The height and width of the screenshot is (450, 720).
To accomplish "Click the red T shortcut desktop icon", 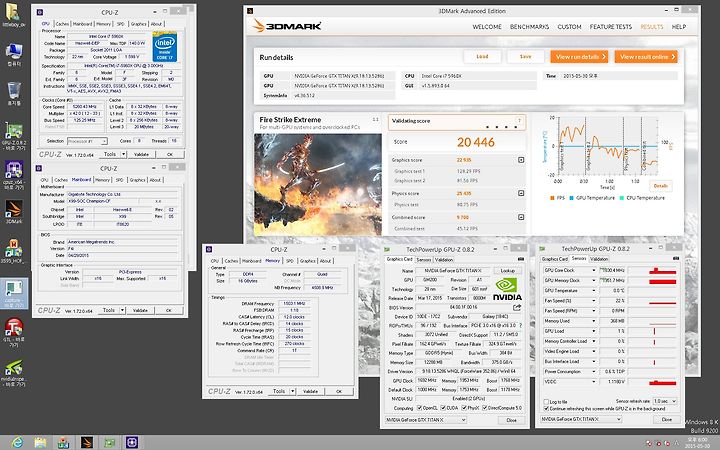I will coord(14,327).
